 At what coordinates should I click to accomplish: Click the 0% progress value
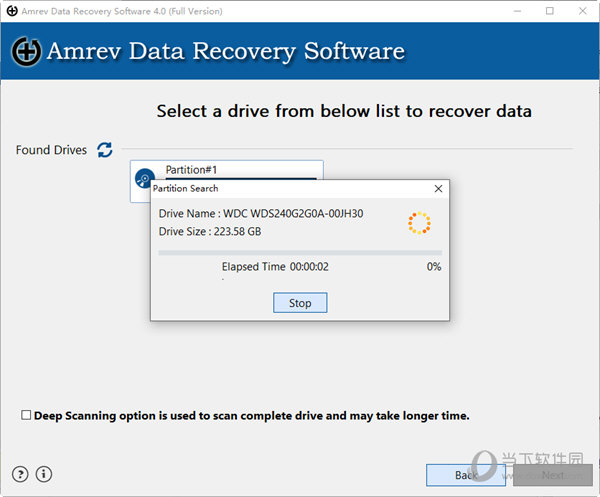coord(434,267)
